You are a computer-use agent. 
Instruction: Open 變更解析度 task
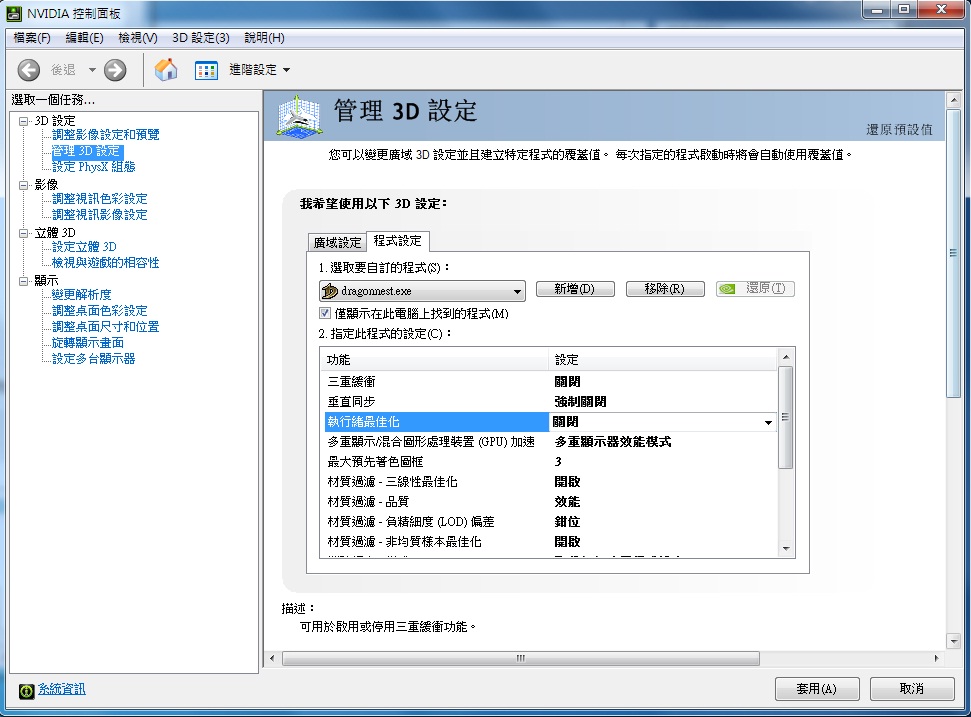pos(81,295)
